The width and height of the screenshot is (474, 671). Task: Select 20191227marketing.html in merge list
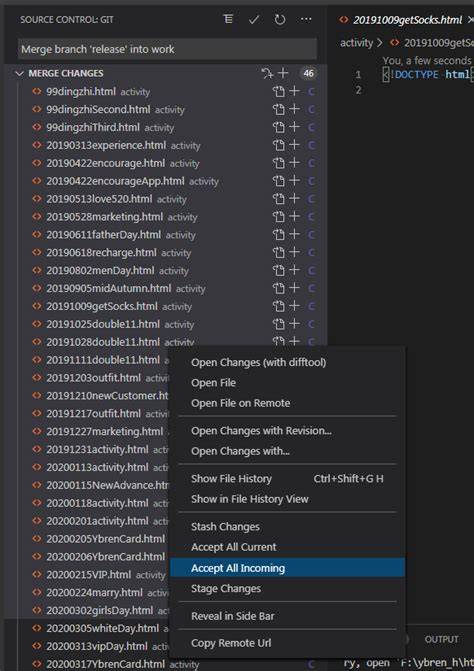[x=104, y=431]
